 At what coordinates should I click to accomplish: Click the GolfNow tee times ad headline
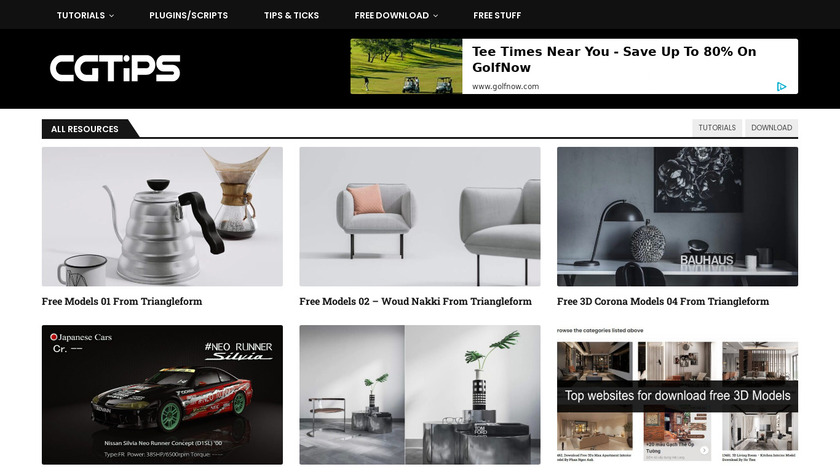[614, 59]
